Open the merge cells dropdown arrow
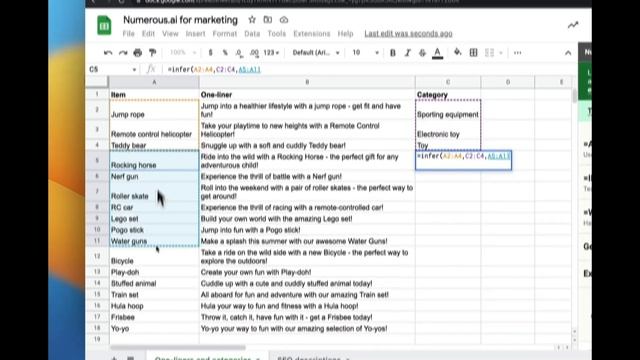The height and width of the screenshot is (360, 640). coord(501,53)
